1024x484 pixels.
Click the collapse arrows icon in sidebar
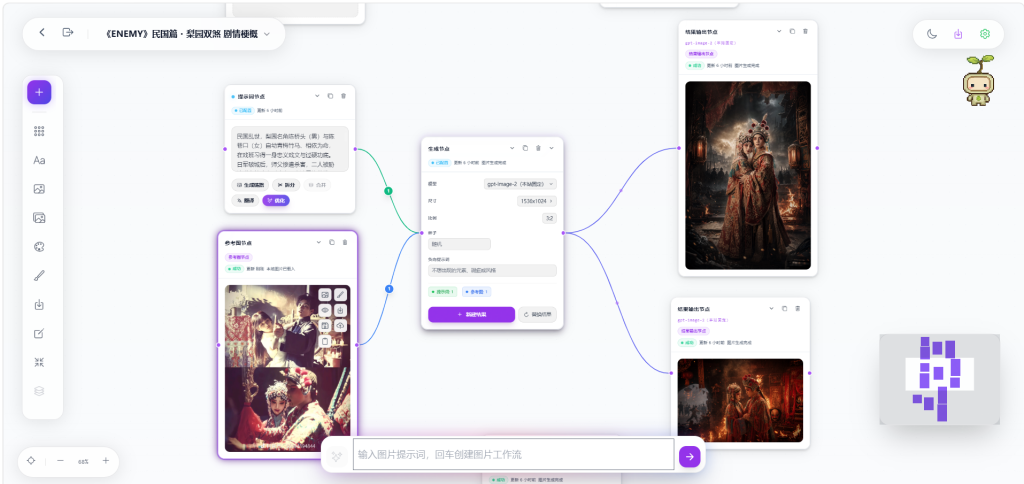(39, 363)
